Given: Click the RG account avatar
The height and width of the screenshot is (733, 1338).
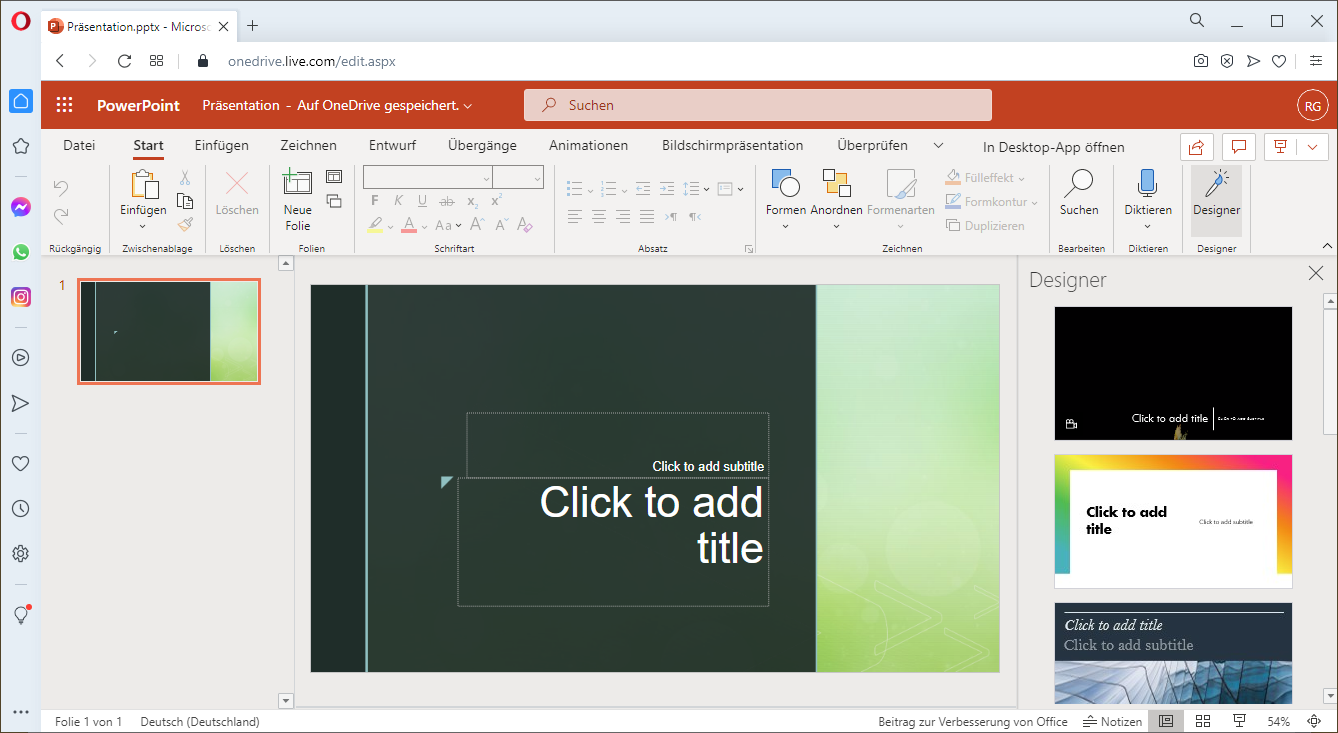Looking at the screenshot, I should pos(1312,105).
